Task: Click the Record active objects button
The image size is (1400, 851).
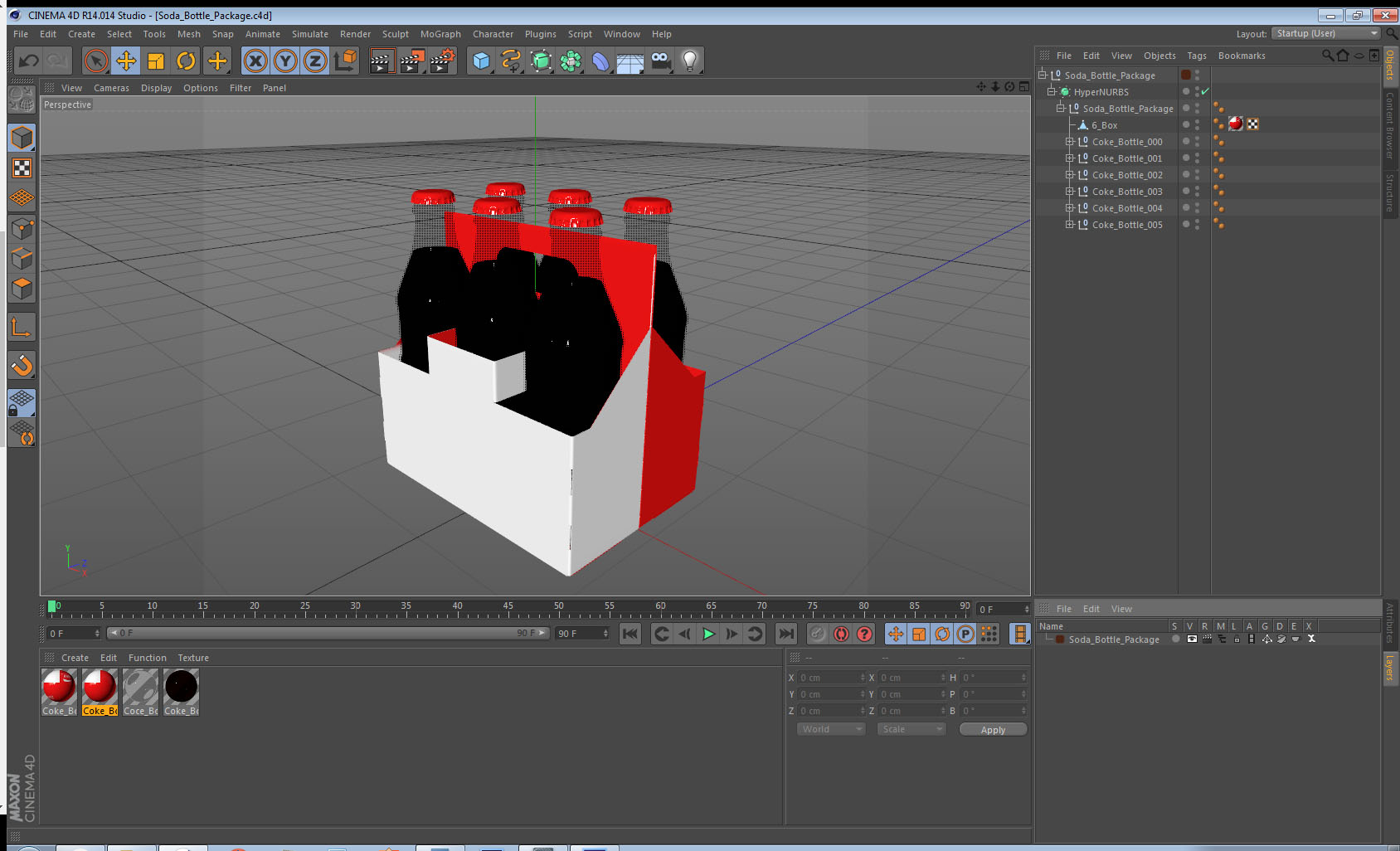Action: click(x=818, y=634)
